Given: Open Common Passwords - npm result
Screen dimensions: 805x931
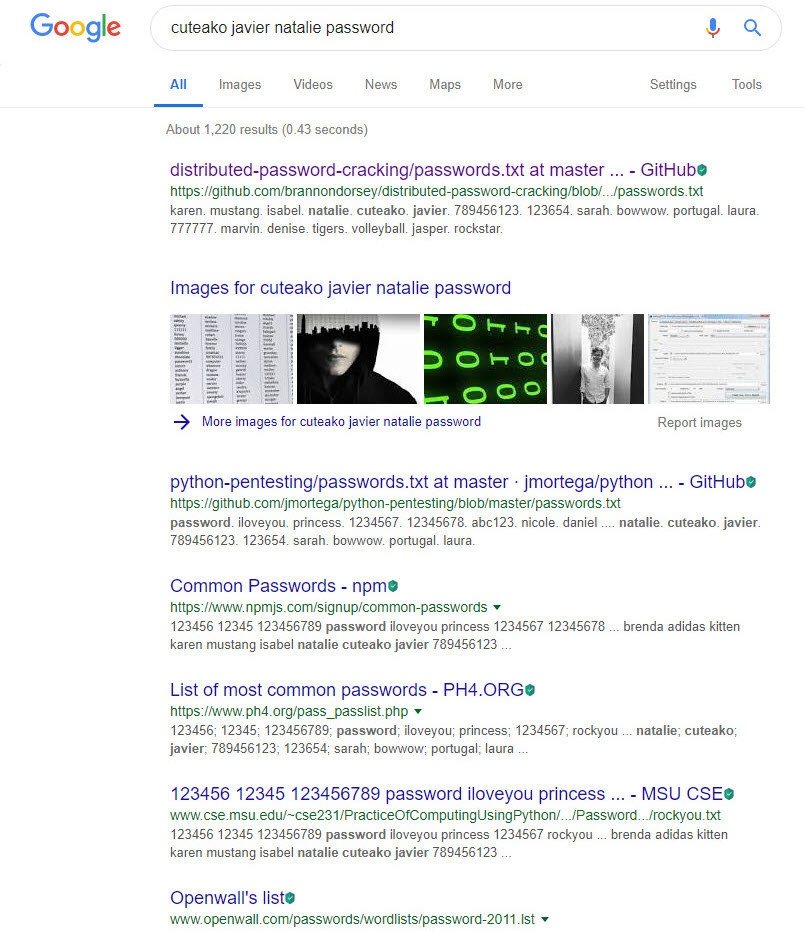Looking at the screenshot, I should tap(278, 586).
